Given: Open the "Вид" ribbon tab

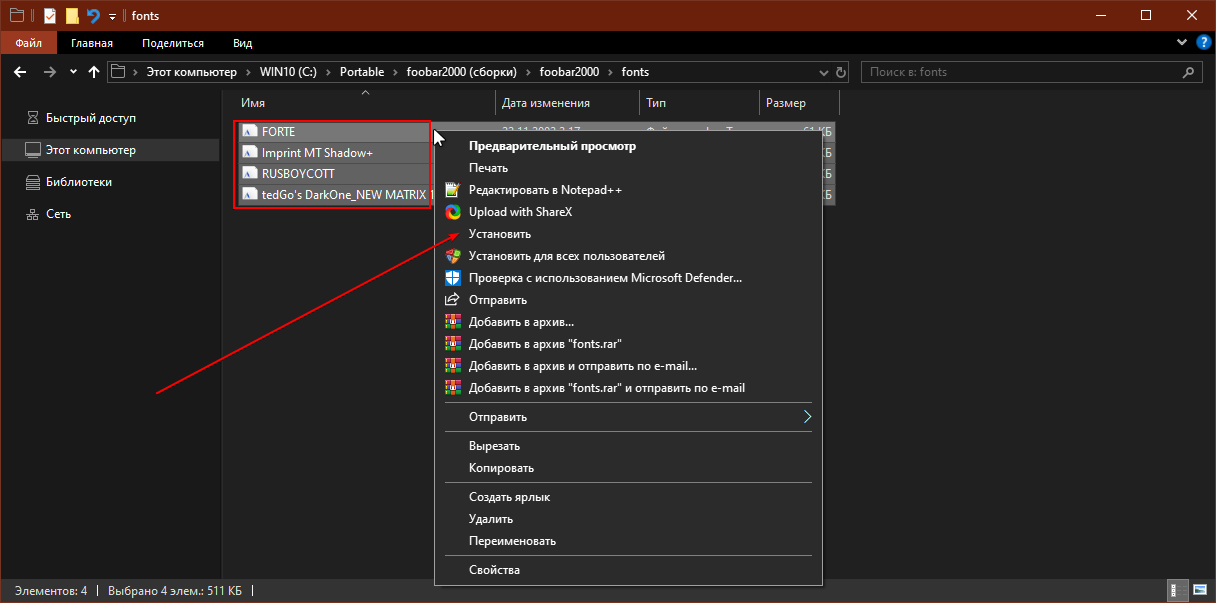Looking at the screenshot, I should (242, 43).
